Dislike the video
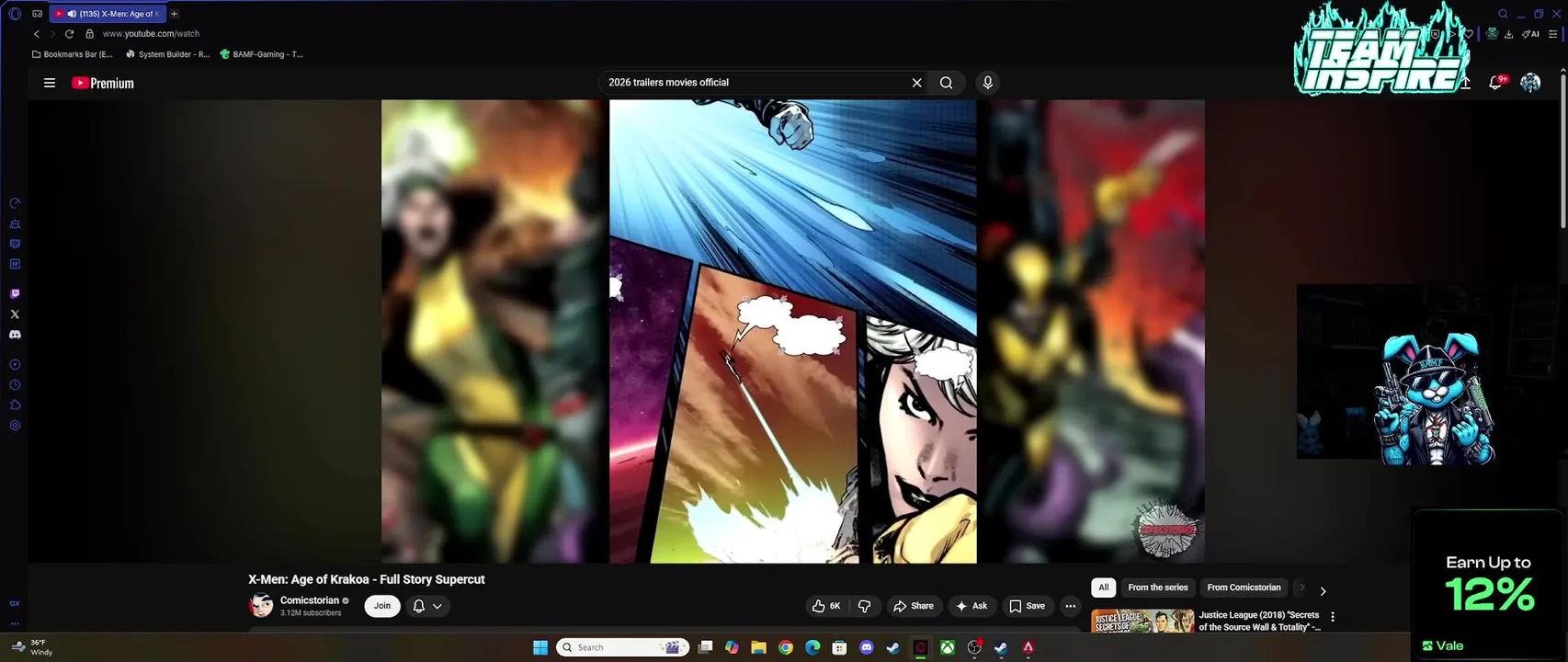 [x=865, y=606]
